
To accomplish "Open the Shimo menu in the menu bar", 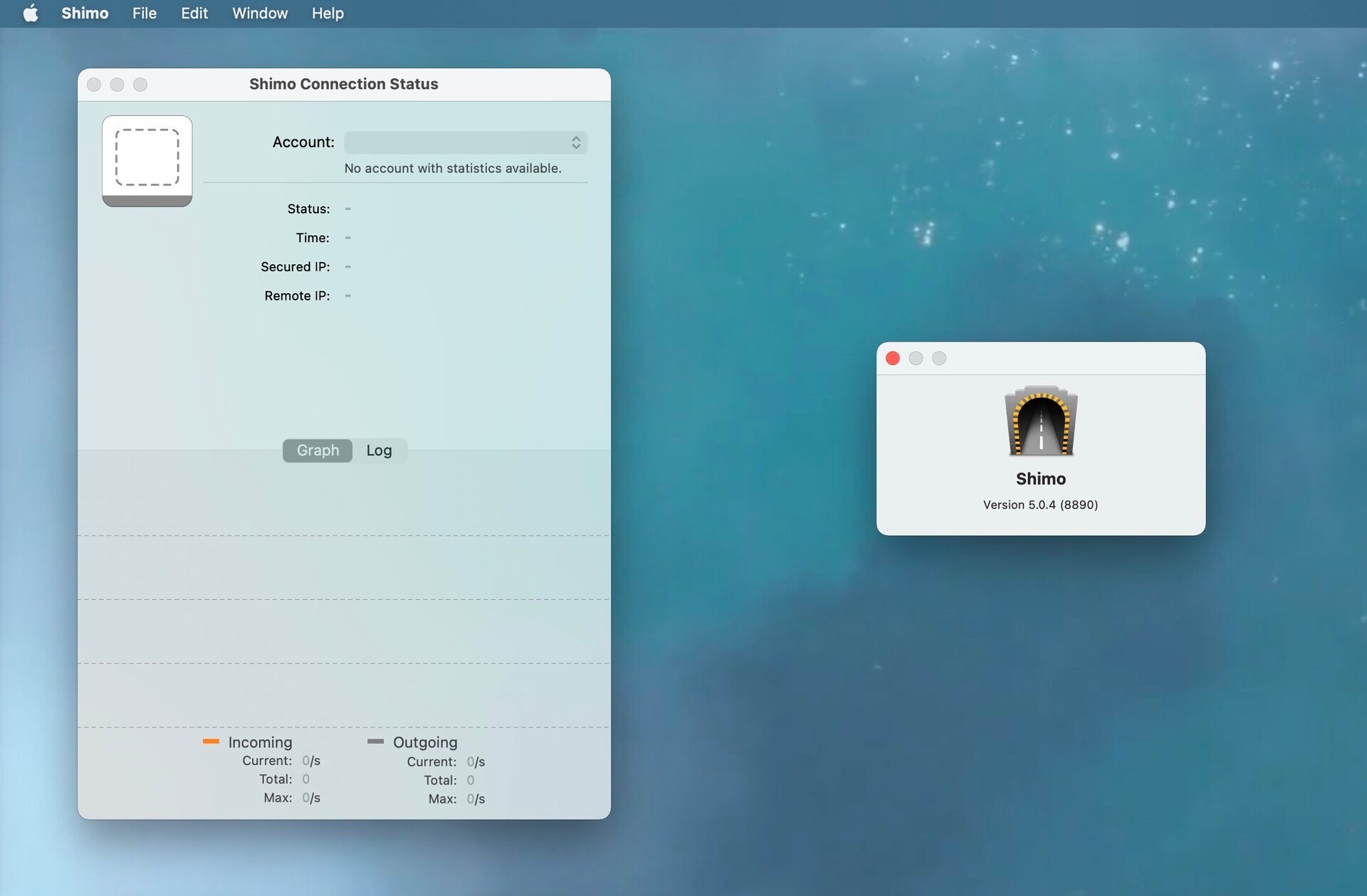I will pyautogui.click(x=84, y=13).
